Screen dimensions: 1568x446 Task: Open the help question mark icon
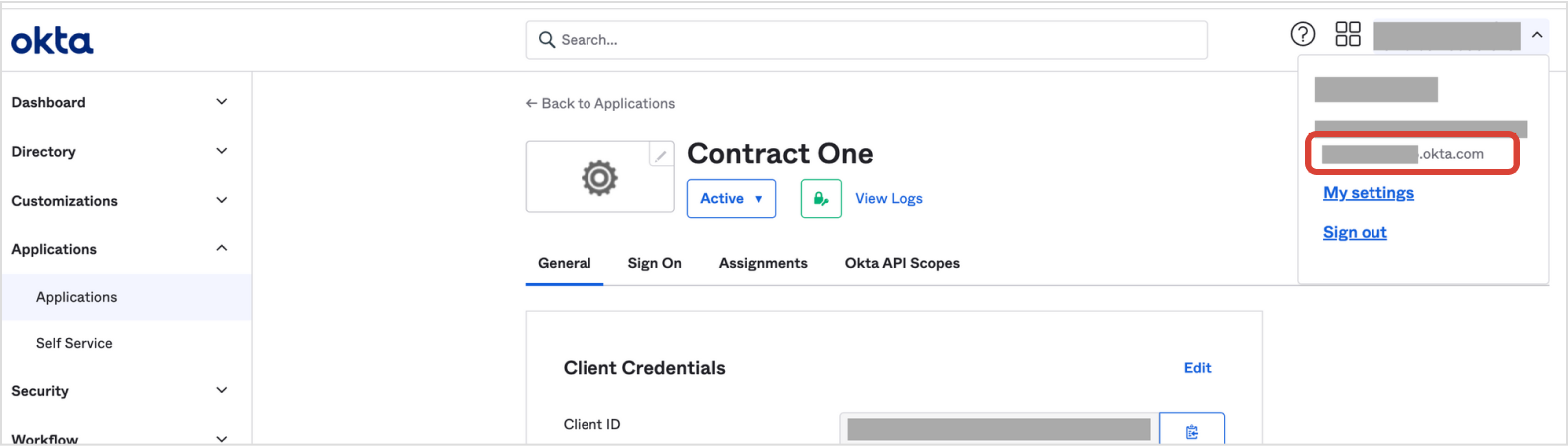pos(1302,34)
